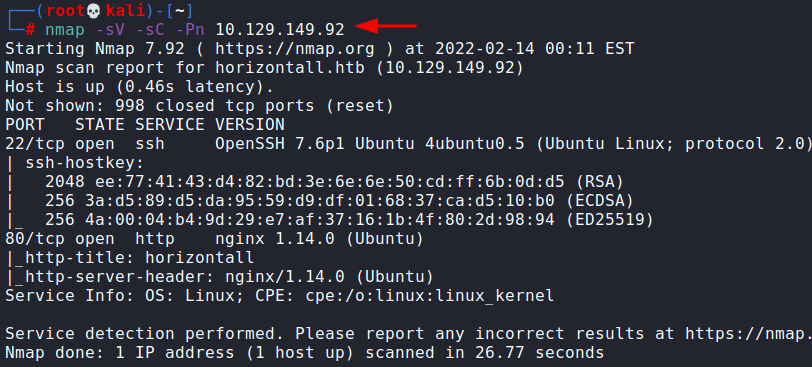Screen dimensions: 812x367
Task: Click the -sC flag in the command
Action: point(150,30)
